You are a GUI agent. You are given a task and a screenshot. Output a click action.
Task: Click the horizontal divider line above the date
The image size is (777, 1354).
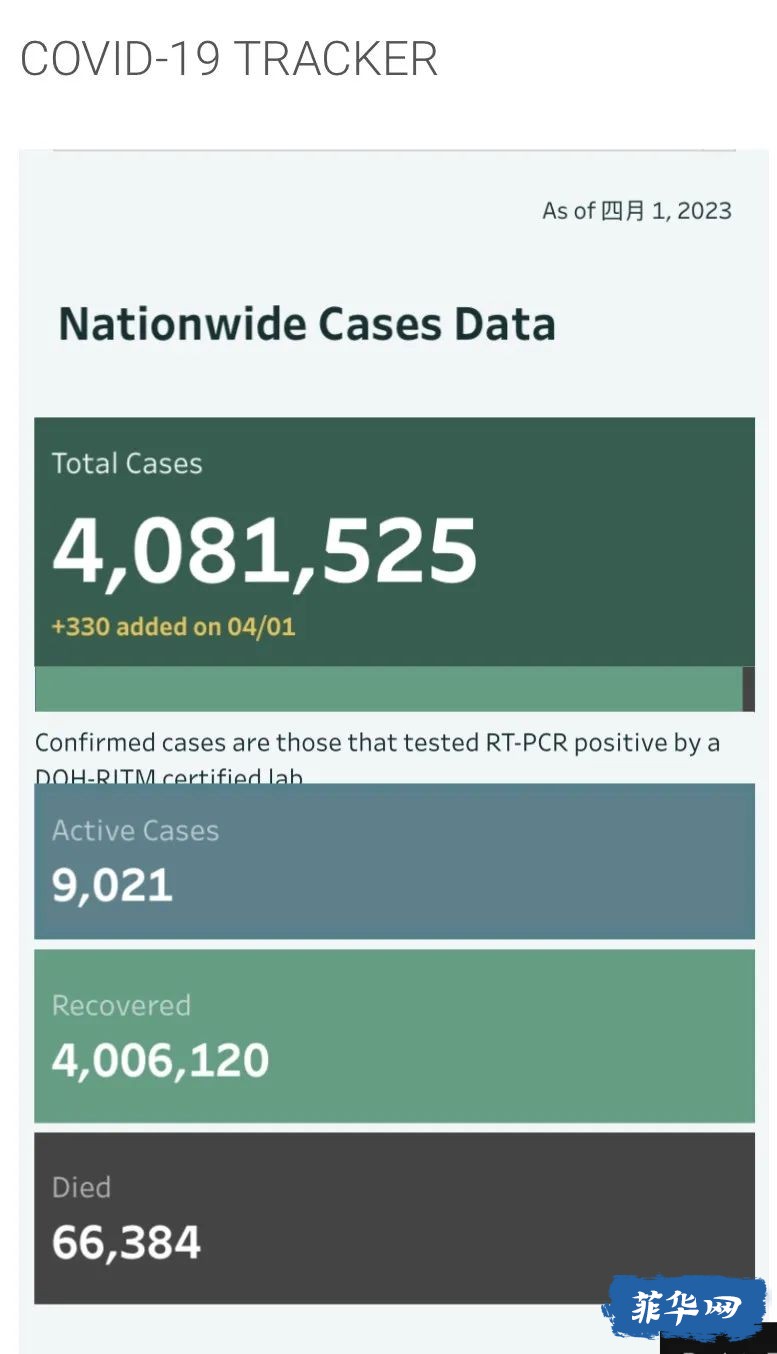(x=394, y=151)
